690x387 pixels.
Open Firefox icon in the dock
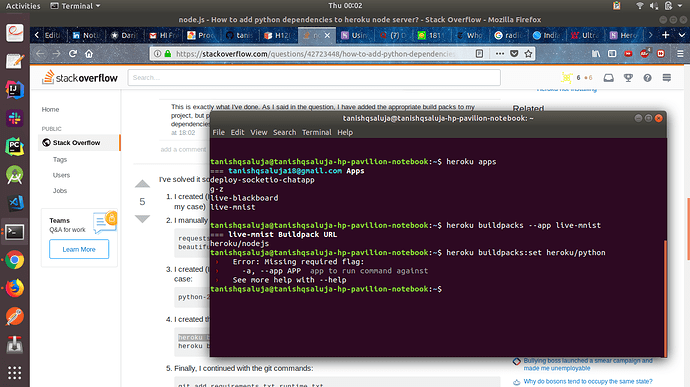[15, 288]
